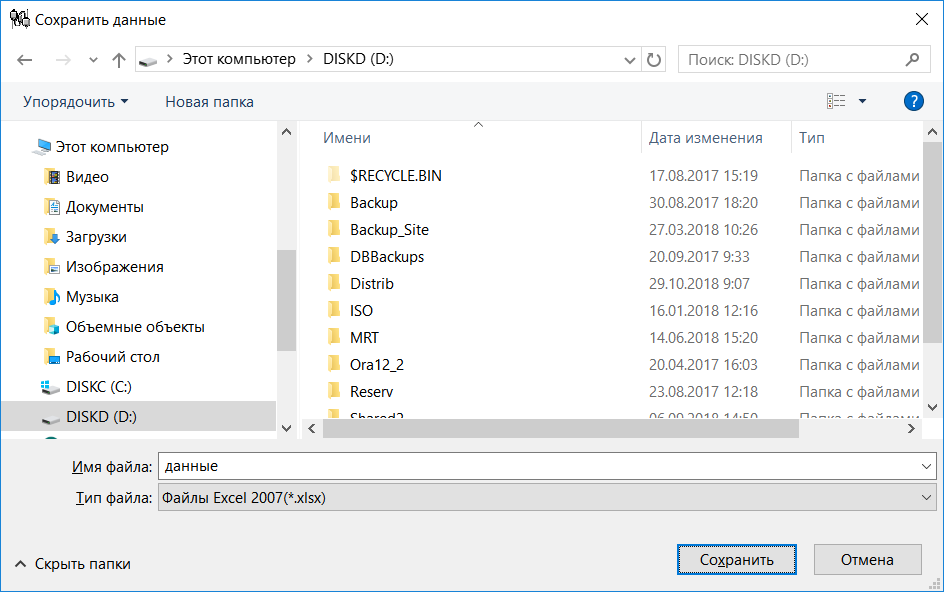This screenshot has height=592, width=944.
Task: Click the Имя column header
Action: (342, 136)
